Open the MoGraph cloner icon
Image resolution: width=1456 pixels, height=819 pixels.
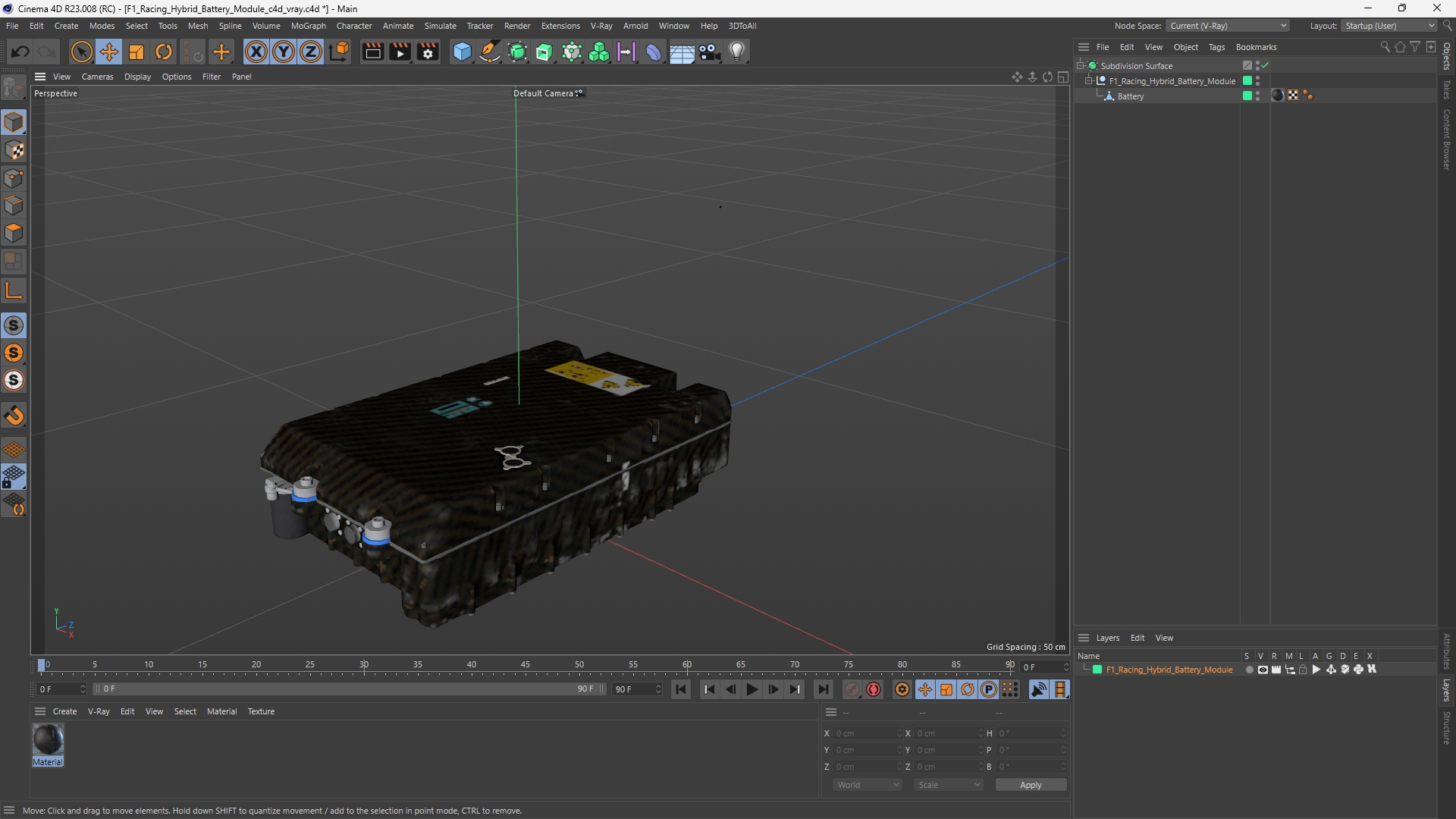[x=599, y=52]
